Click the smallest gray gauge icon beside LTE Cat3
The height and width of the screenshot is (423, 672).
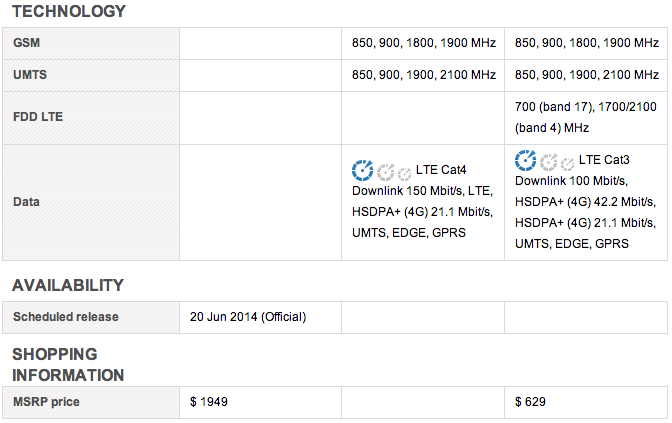[567, 162]
